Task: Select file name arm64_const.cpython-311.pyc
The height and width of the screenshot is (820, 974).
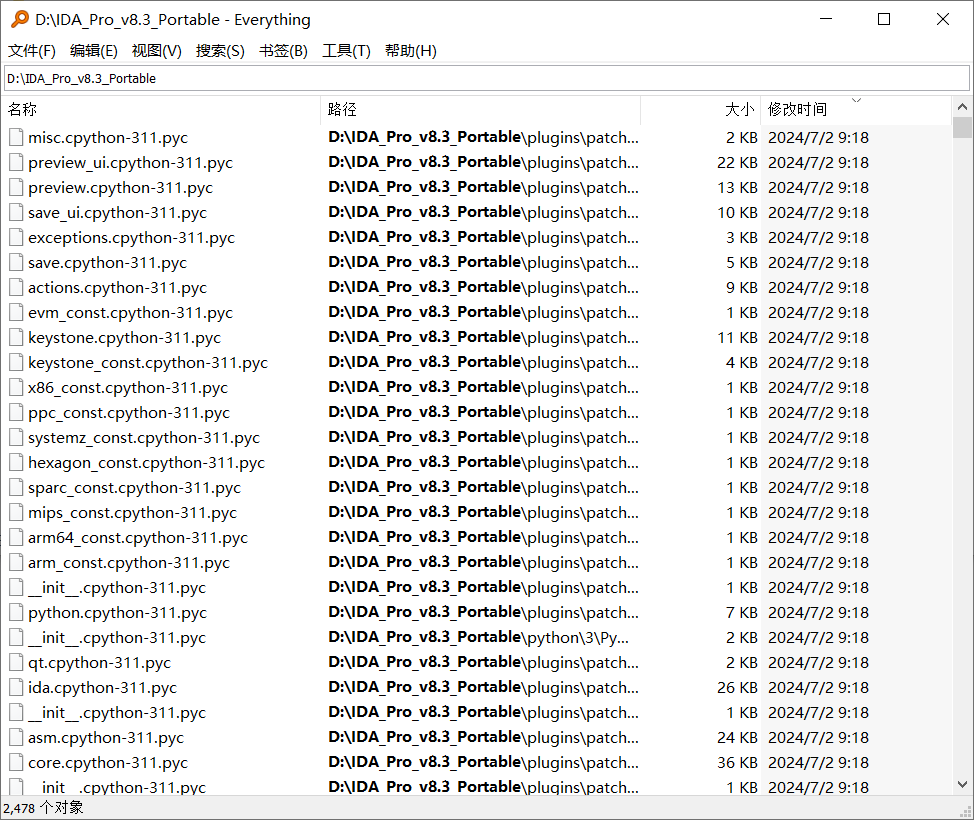Action: click(x=137, y=537)
